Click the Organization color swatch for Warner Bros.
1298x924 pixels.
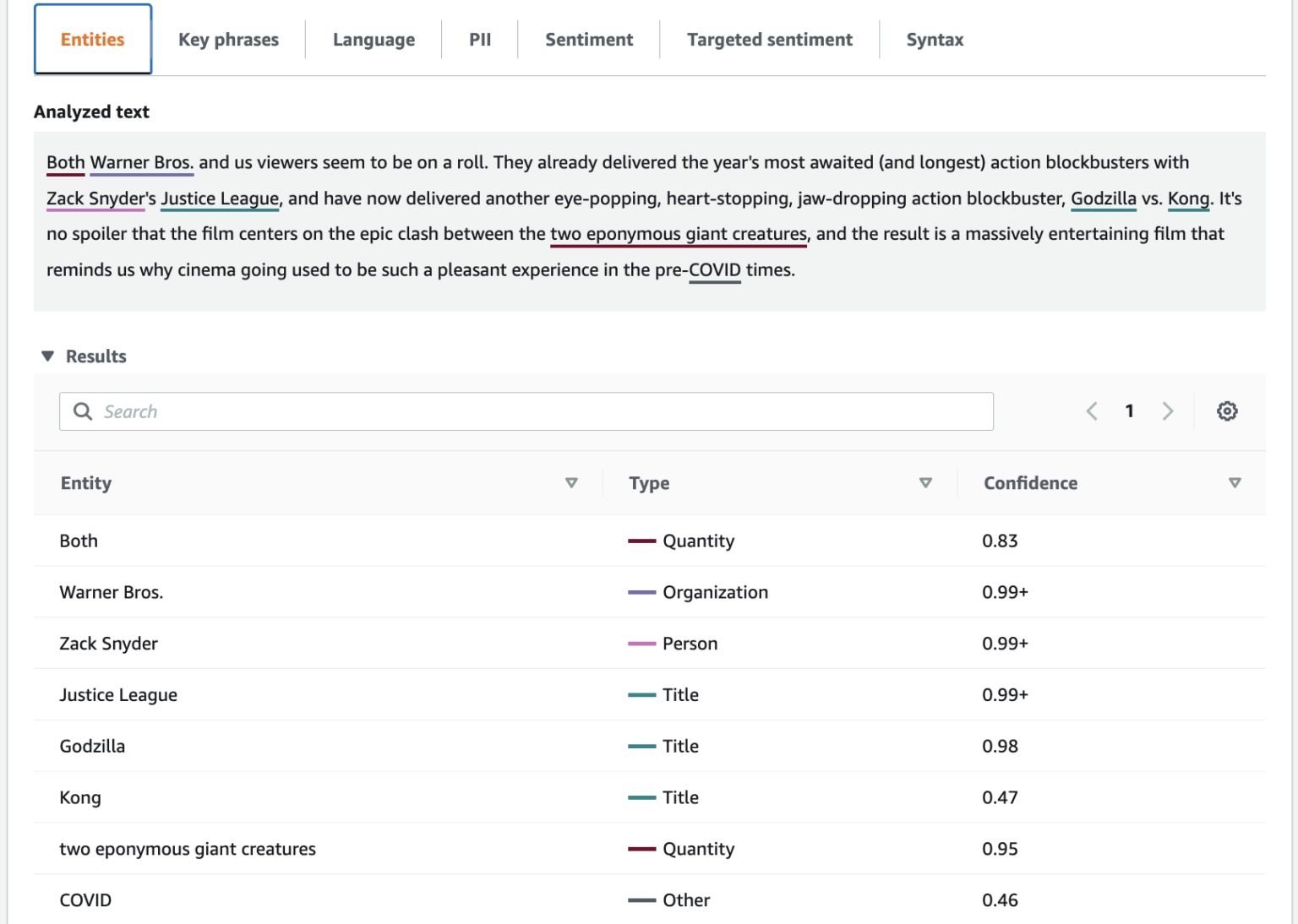641,592
